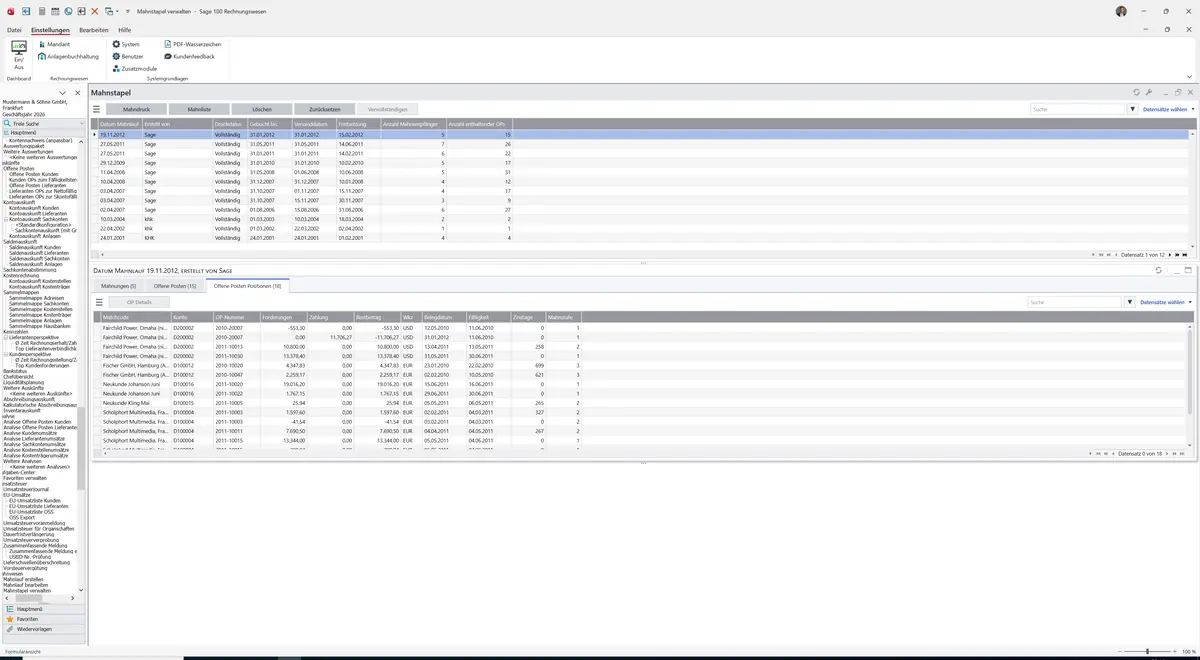The width and height of the screenshot is (1200, 660).
Task: Open Sammelmappe Hausbanken in tree
Action: click(x=41, y=326)
